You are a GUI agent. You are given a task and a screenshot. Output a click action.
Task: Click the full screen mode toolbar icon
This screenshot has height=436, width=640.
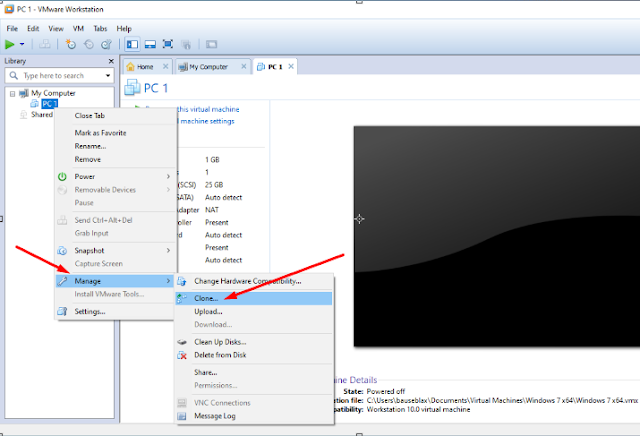click(x=168, y=44)
